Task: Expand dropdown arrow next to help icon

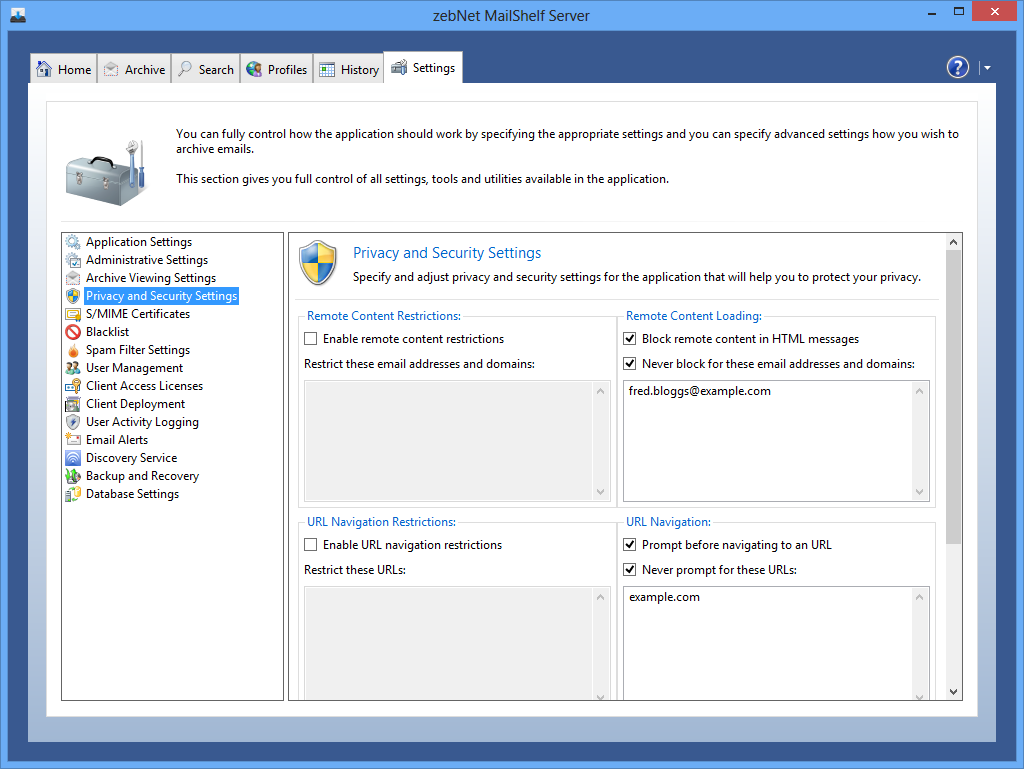Action: pos(987,68)
